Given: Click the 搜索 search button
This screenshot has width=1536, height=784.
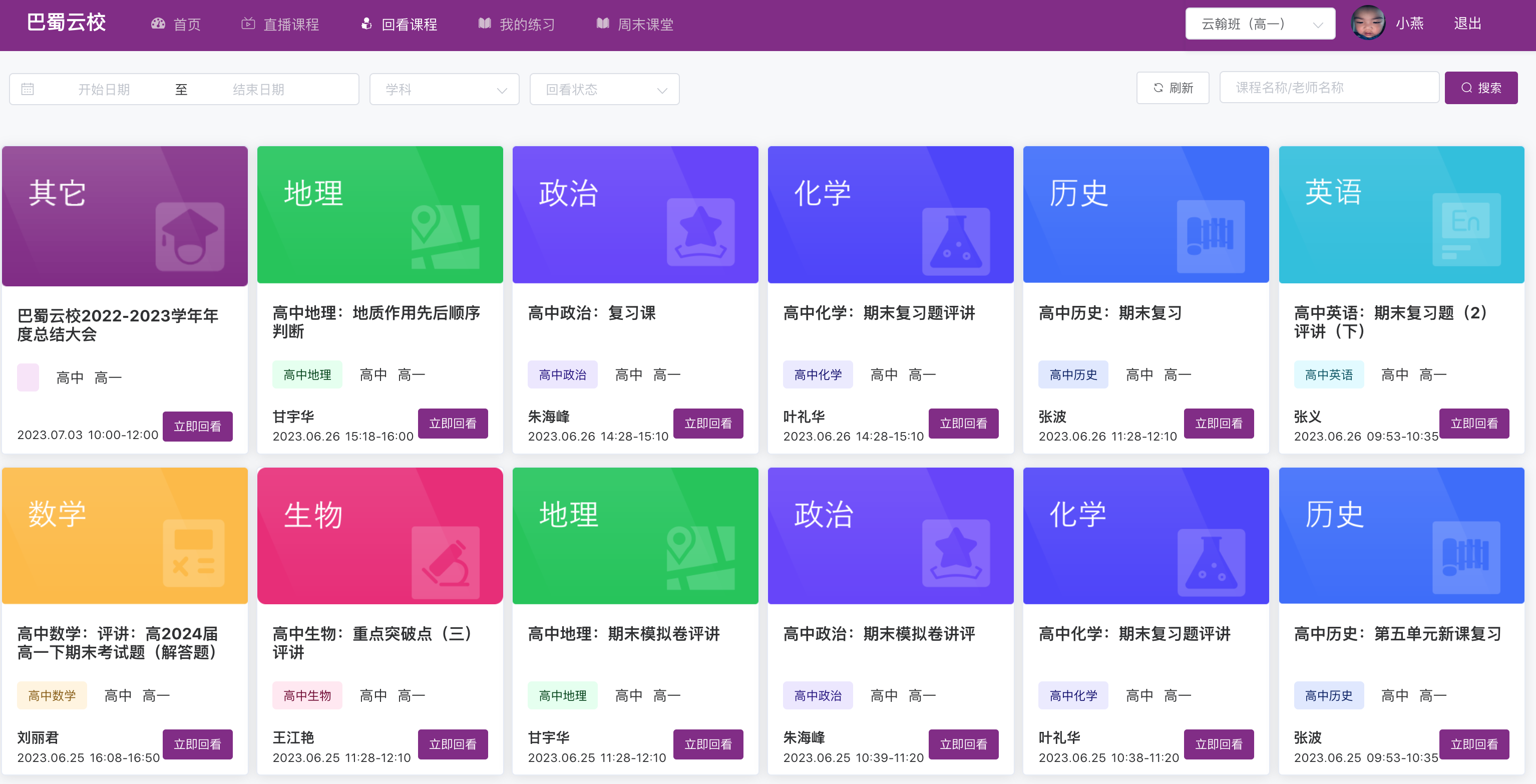Looking at the screenshot, I should 1480,88.
